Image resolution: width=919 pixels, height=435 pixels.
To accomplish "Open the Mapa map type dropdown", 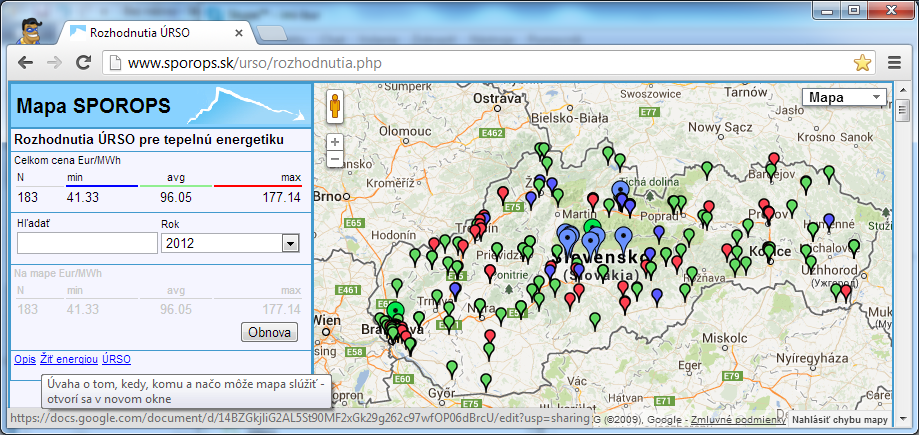I will 844,97.
